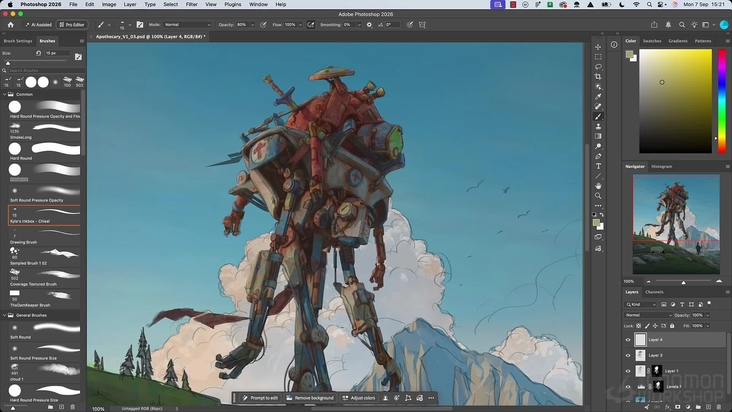Viewport: 732px width, 412px height.
Task: Select the Zoom tool
Action: [598, 196]
